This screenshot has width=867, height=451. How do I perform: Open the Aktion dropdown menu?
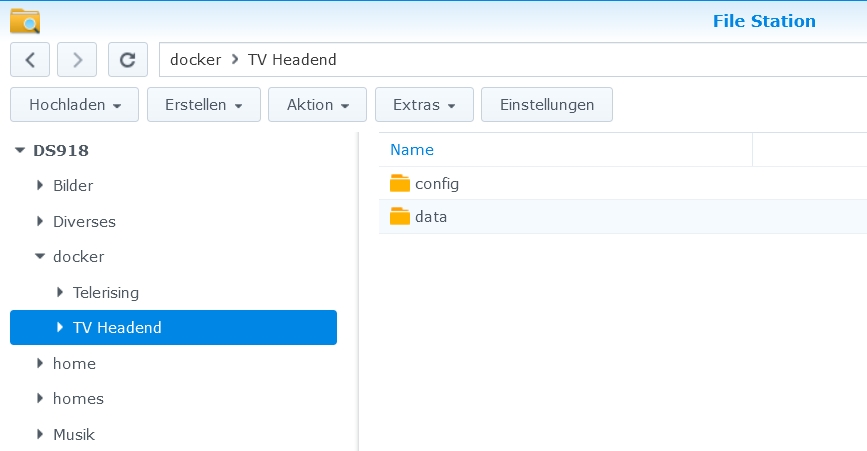coord(317,104)
